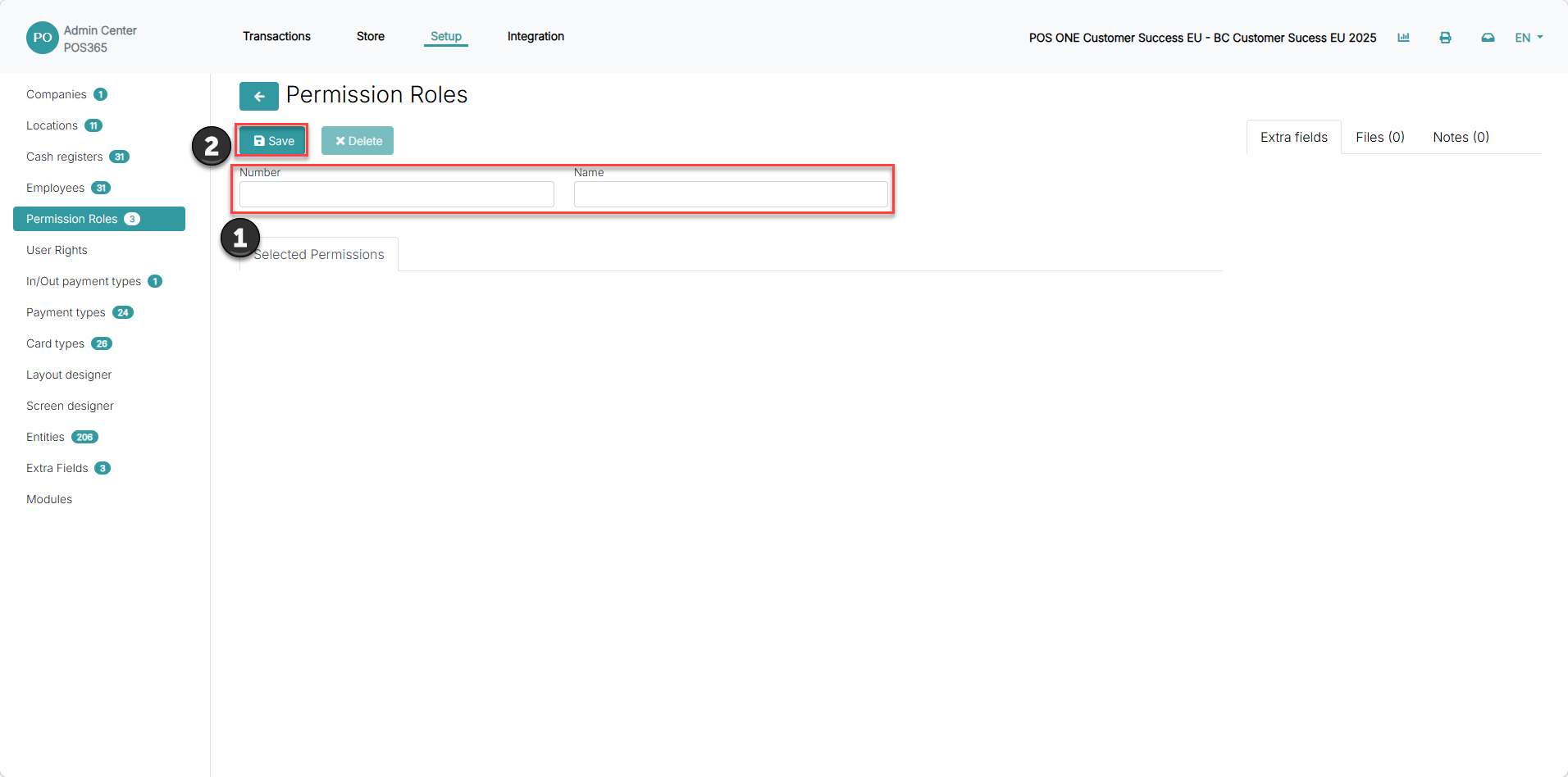Open the Setup menu
The width and height of the screenshot is (1568, 777).
coord(446,36)
